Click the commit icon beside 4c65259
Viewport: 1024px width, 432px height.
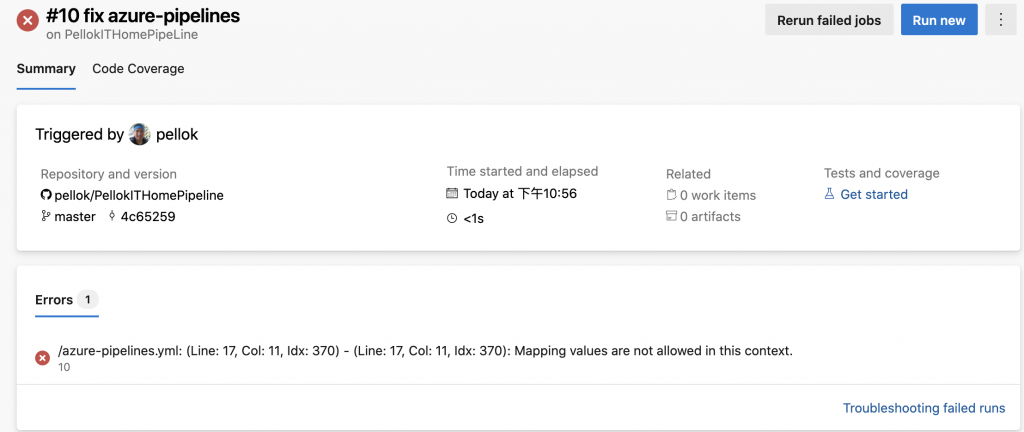coord(112,216)
